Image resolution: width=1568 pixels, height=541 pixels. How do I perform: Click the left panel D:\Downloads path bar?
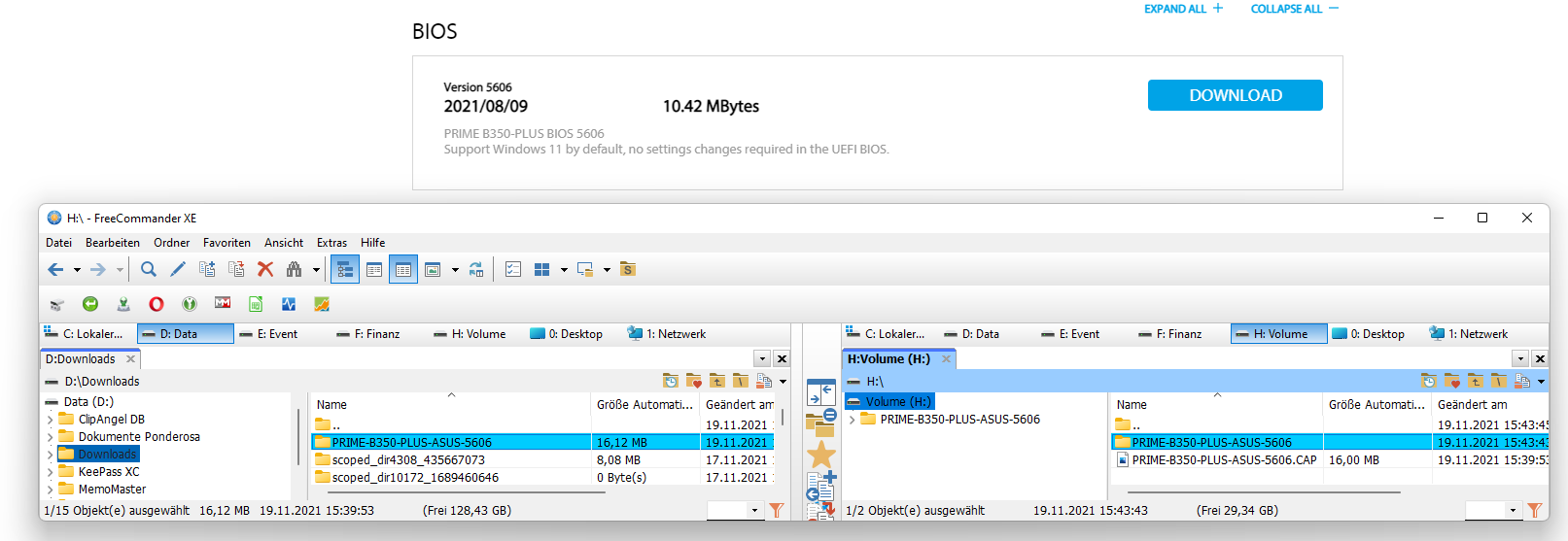pos(350,381)
